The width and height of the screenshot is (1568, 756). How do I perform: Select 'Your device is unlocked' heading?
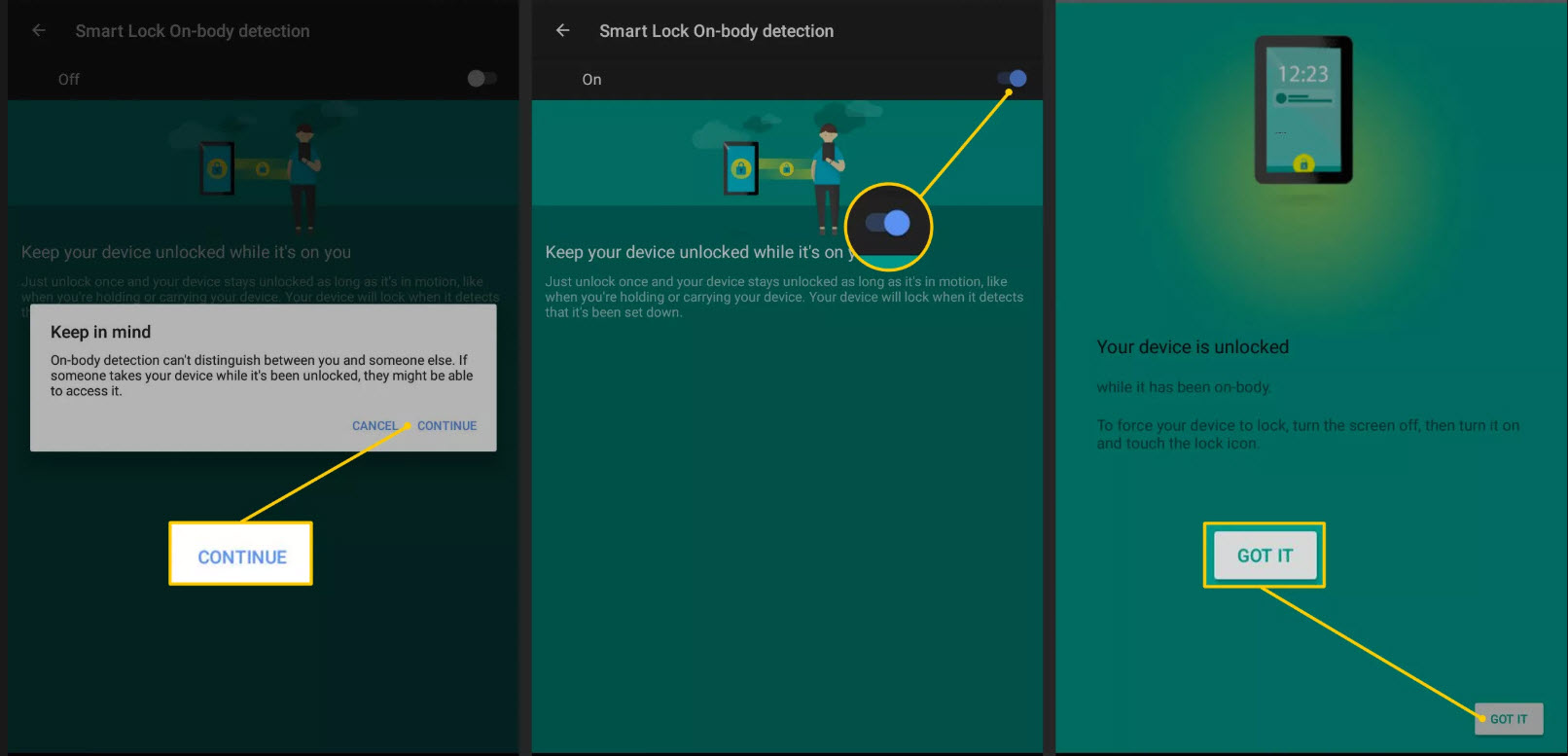pyautogui.click(x=1193, y=347)
